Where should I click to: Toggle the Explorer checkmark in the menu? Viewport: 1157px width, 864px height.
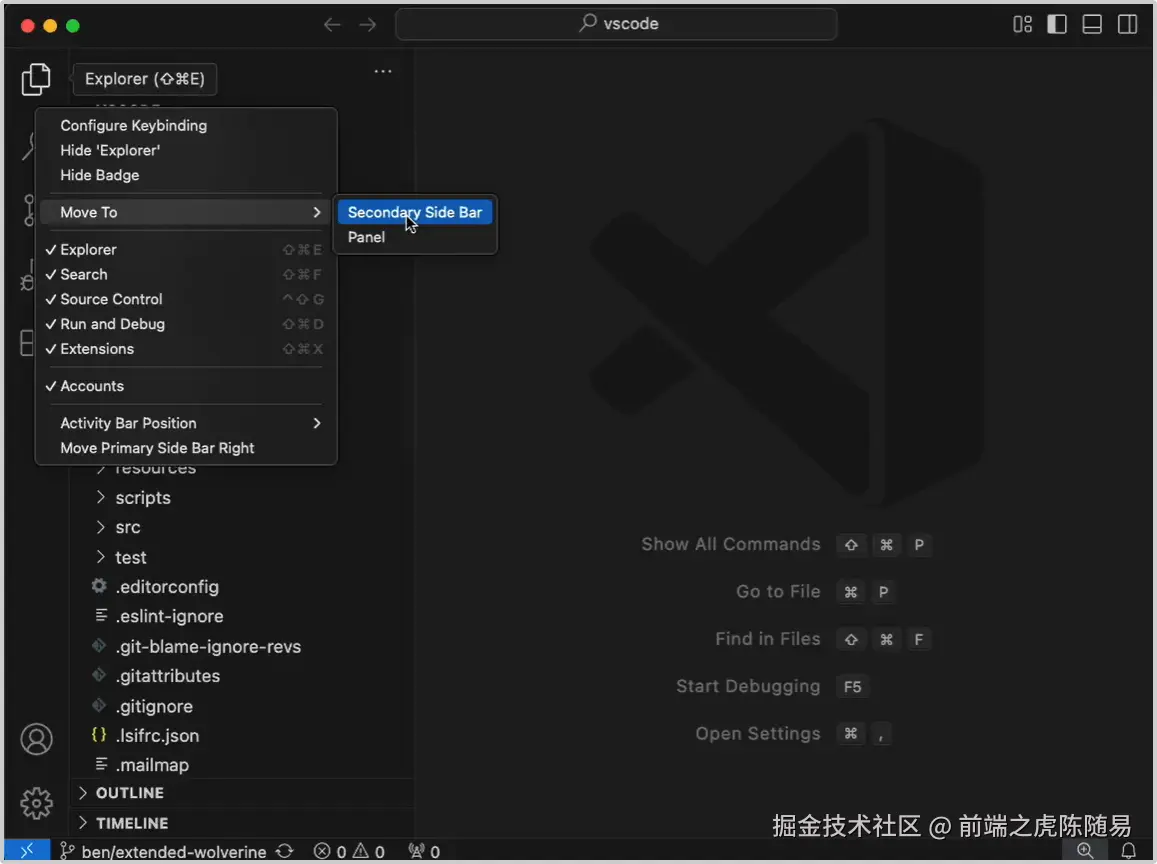pos(88,249)
